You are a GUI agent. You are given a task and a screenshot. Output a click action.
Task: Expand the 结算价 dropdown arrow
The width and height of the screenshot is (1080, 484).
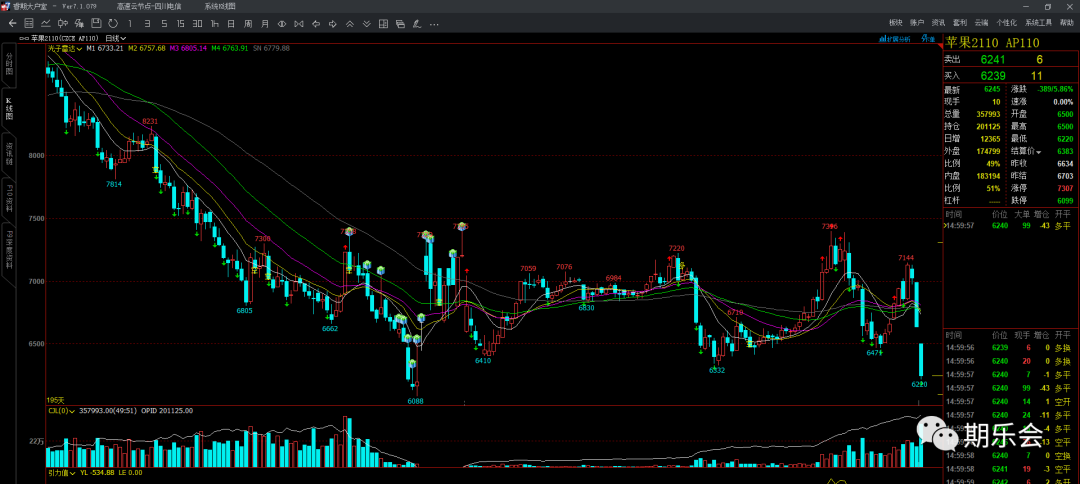pos(1039,151)
